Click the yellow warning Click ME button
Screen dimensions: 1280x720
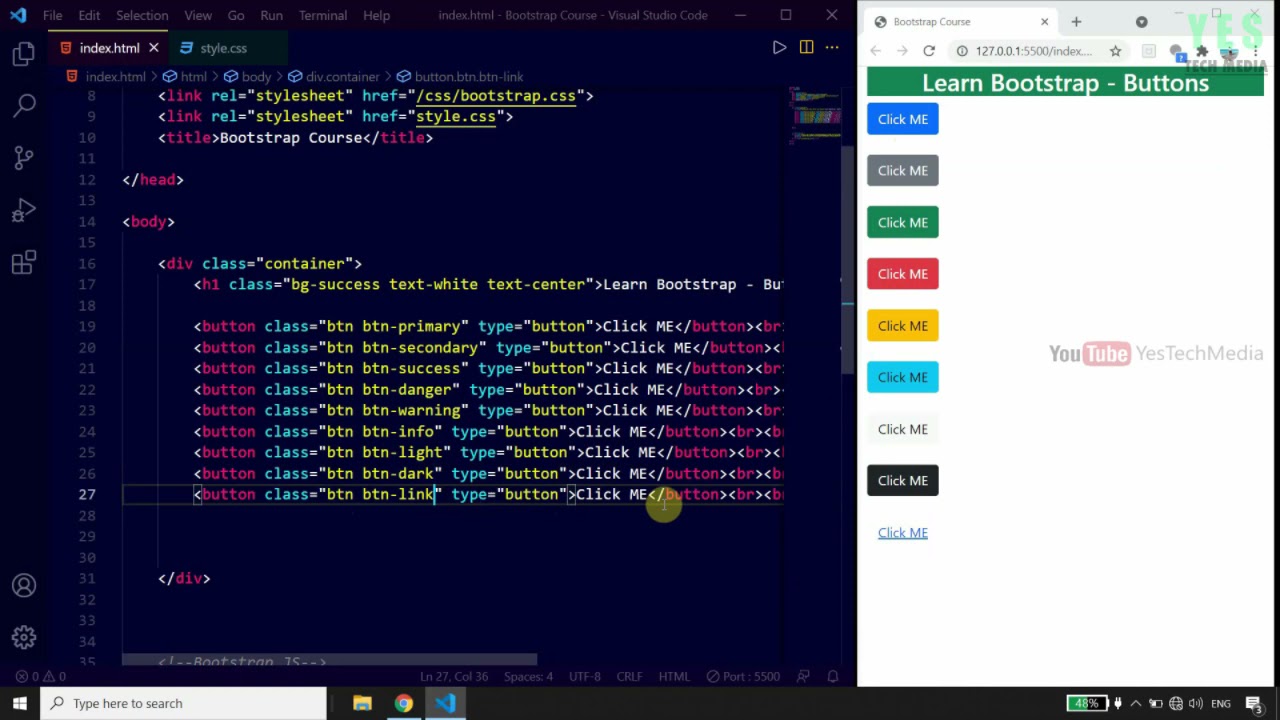click(902, 326)
